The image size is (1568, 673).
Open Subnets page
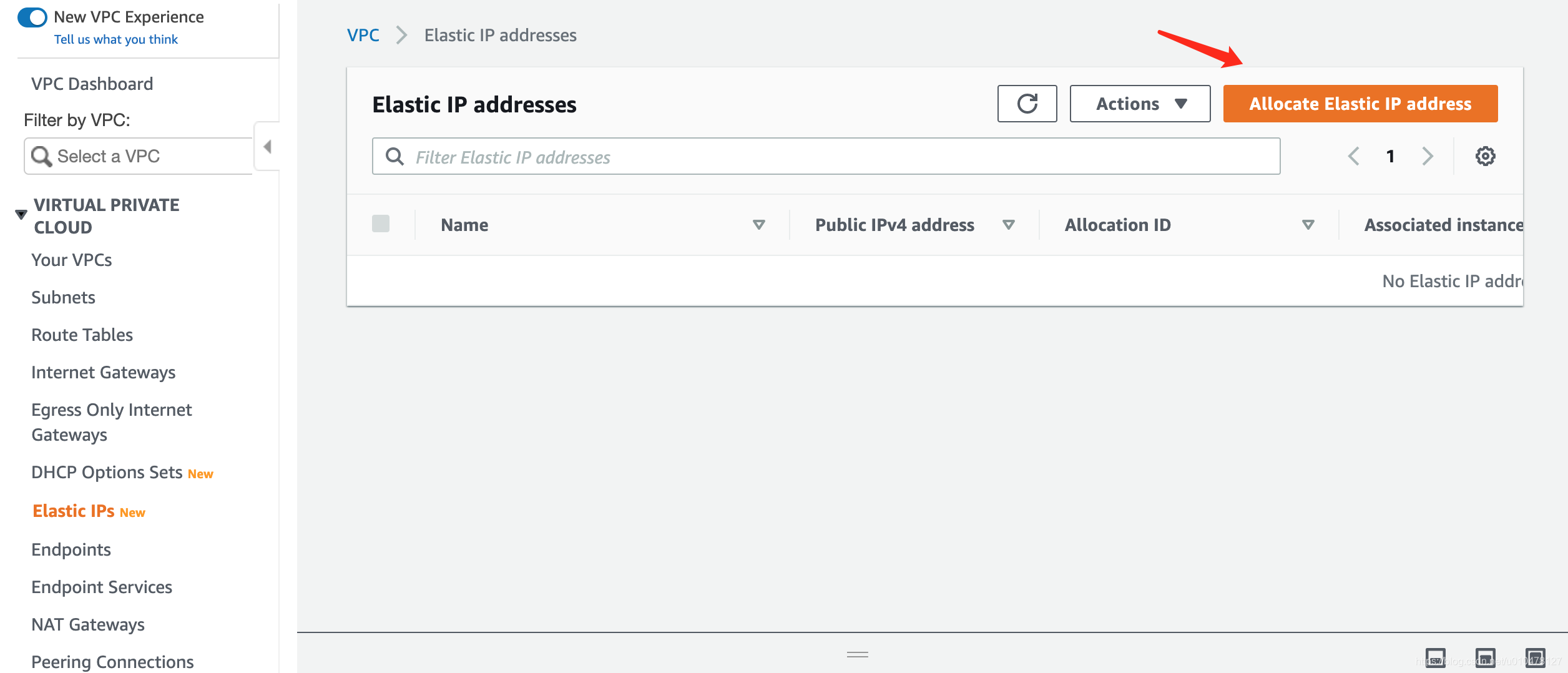click(x=63, y=297)
